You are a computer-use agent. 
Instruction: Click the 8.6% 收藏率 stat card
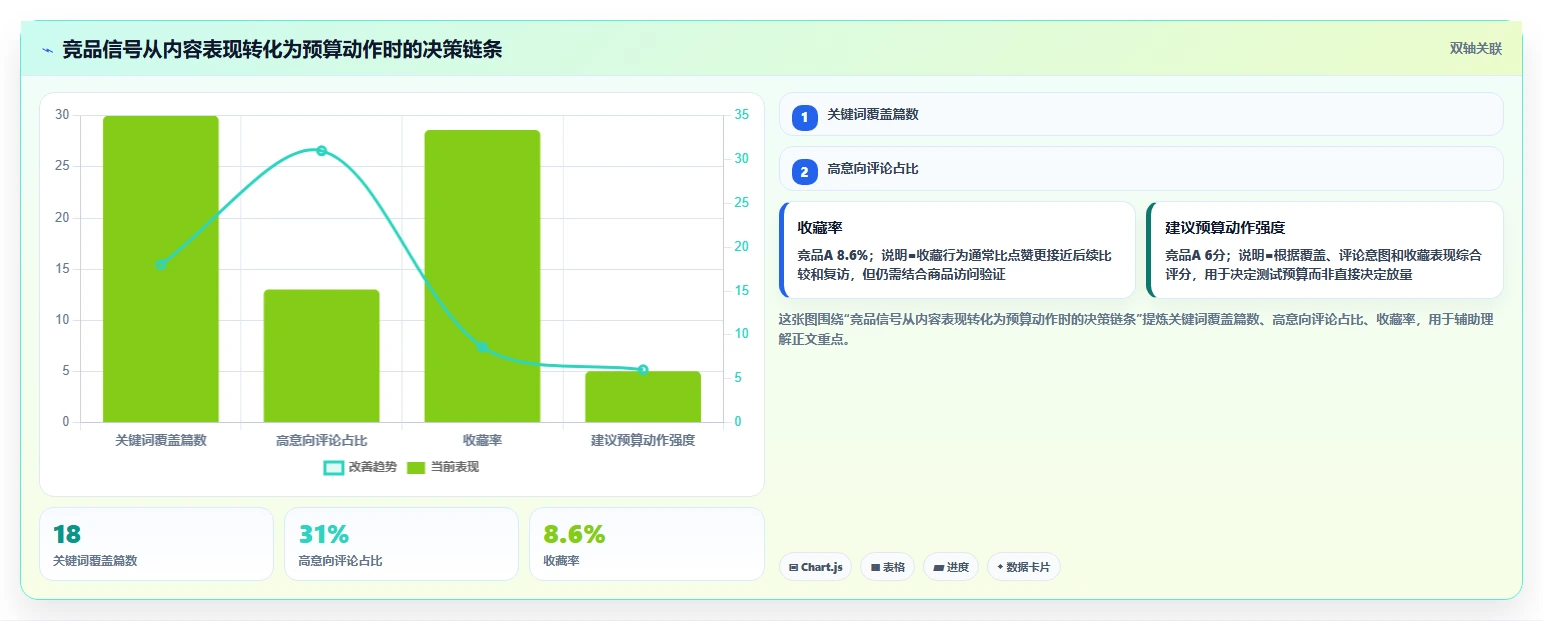(x=646, y=544)
